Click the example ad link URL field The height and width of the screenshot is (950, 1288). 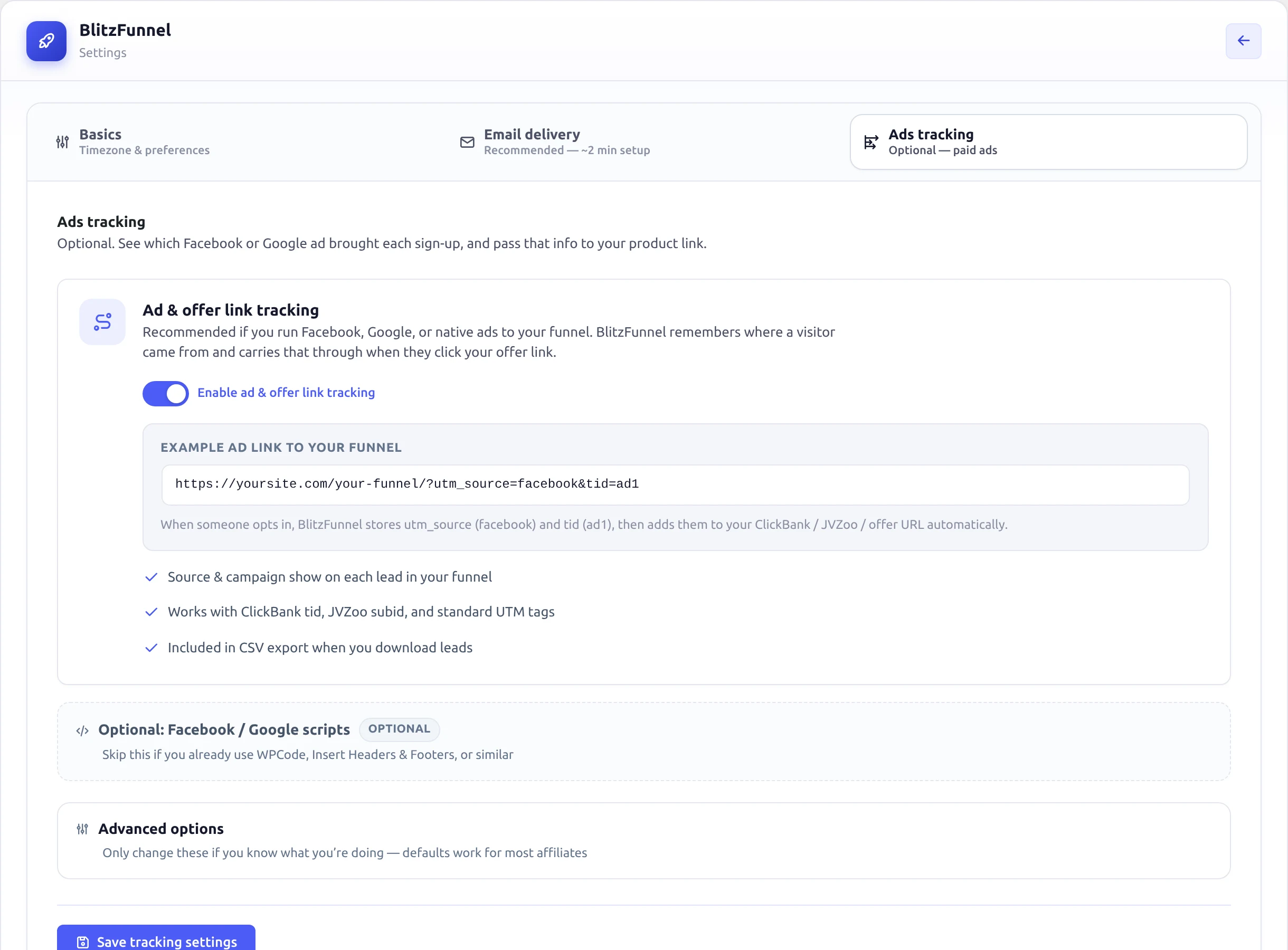tap(675, 484)
